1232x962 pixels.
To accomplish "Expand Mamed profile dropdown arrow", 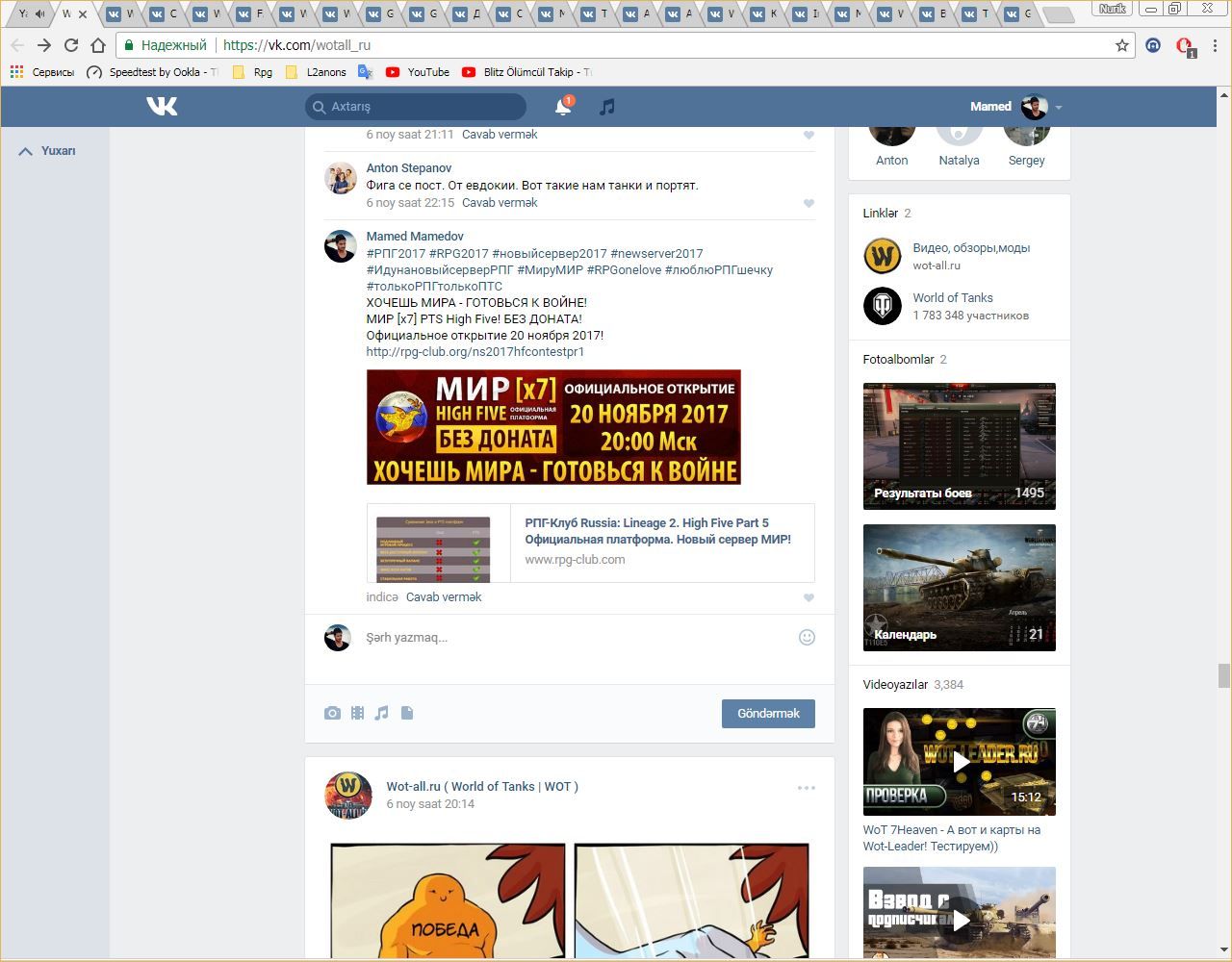I will pyautogui.click(x=1059, y=107).
